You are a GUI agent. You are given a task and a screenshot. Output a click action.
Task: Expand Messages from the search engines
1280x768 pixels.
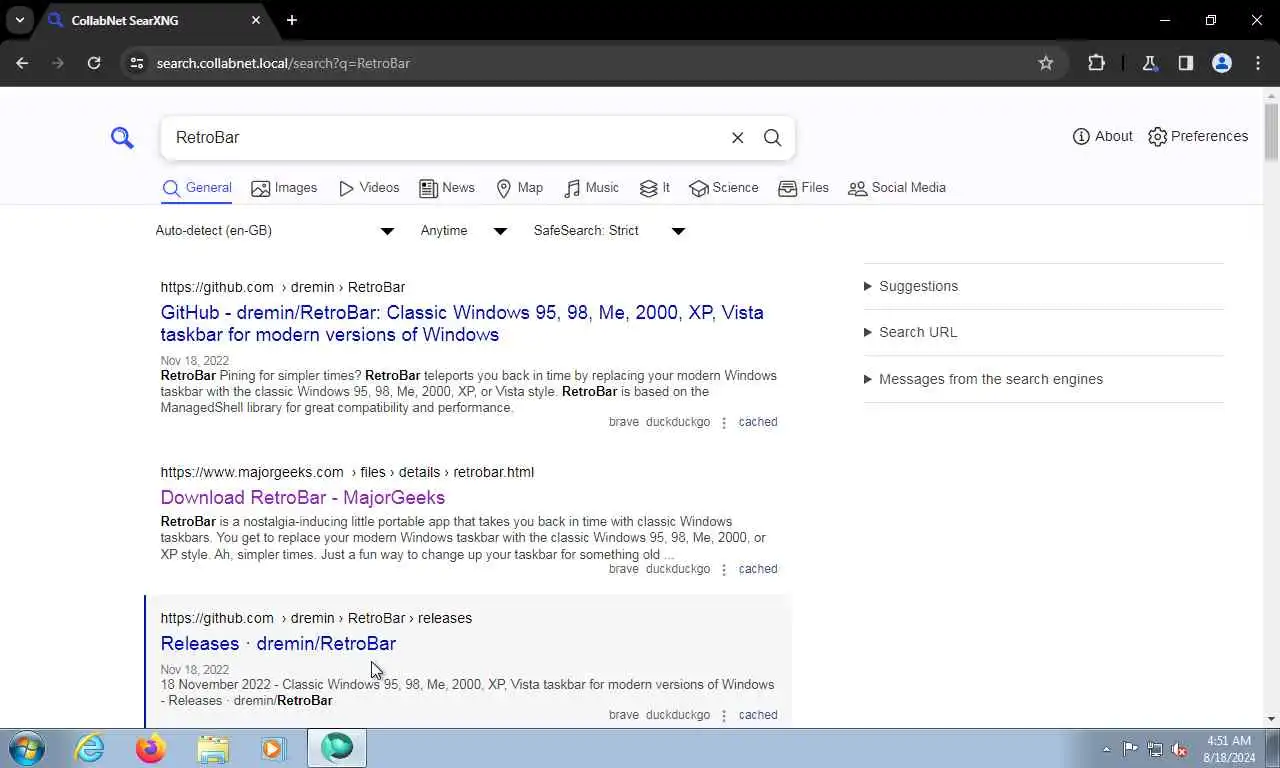pyautogui.click(x=1043, y=379)
